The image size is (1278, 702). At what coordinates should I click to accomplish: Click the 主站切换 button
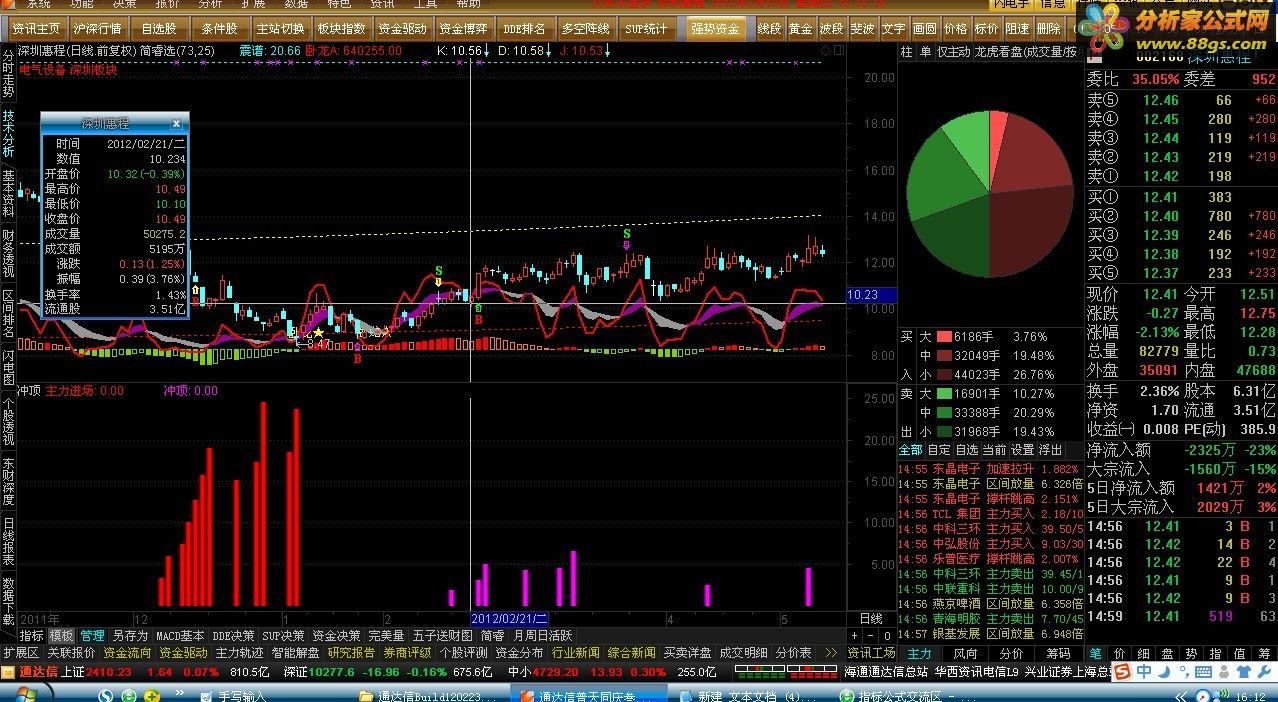[280, 28]
